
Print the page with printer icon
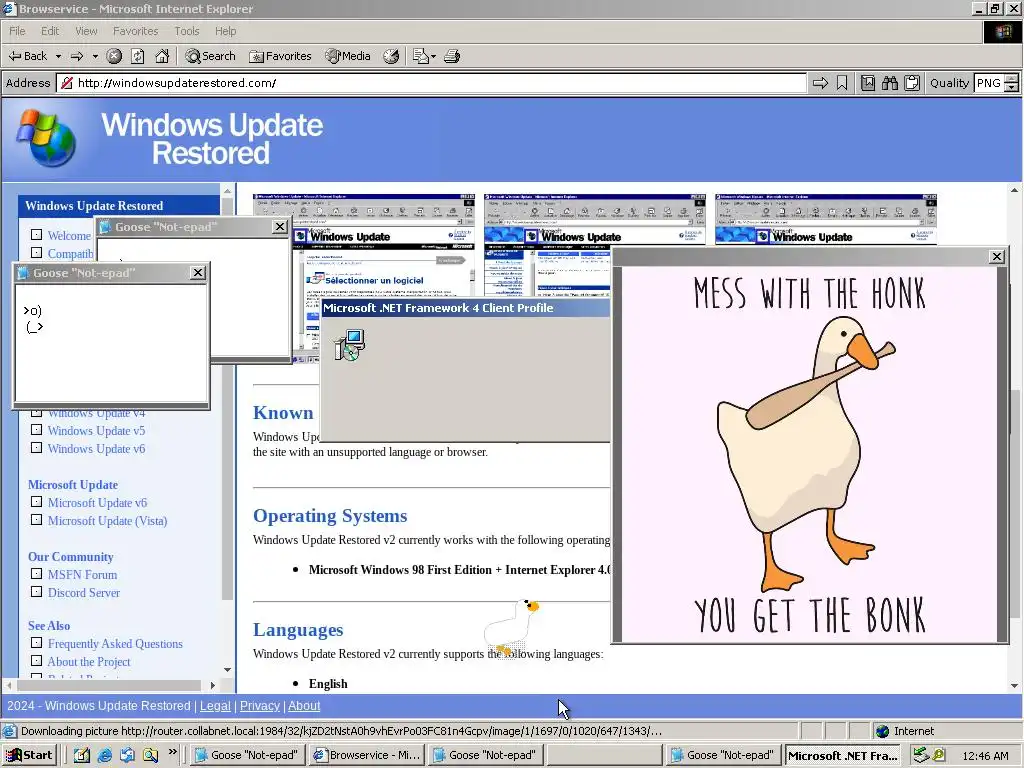452,56
